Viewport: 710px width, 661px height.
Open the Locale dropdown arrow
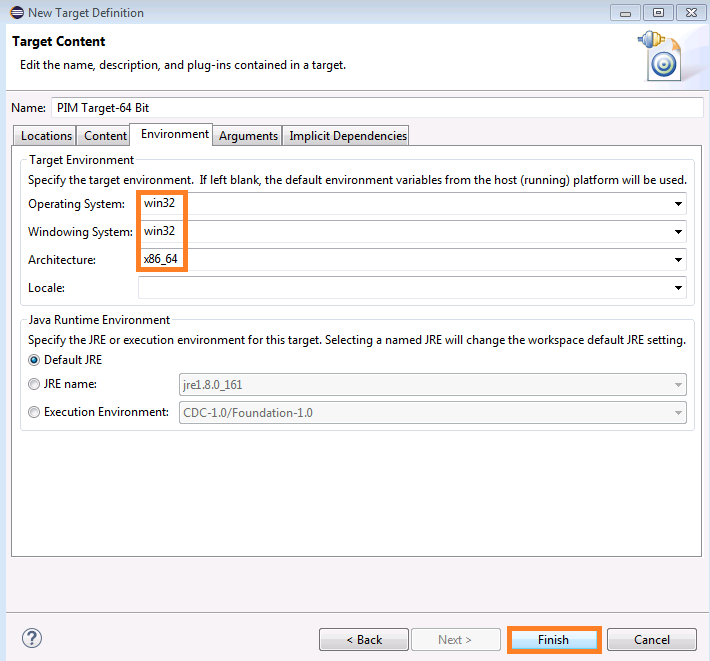coord(678,288)
